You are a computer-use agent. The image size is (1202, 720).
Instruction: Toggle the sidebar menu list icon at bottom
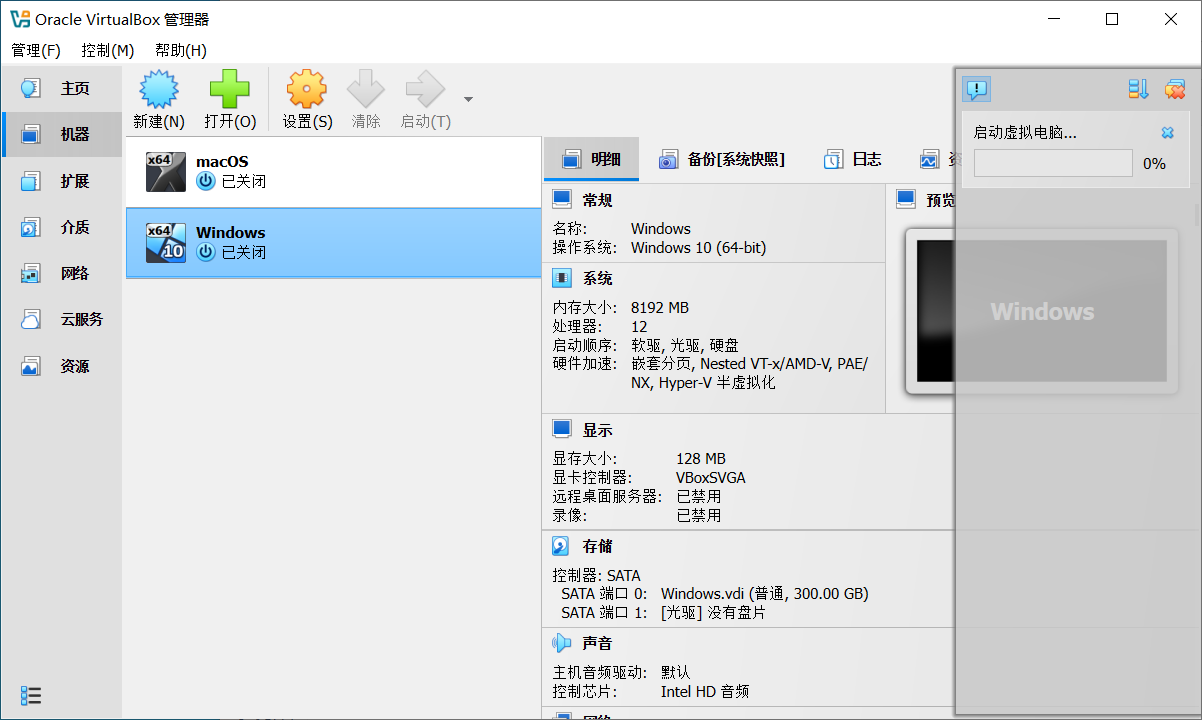(31, 695)
